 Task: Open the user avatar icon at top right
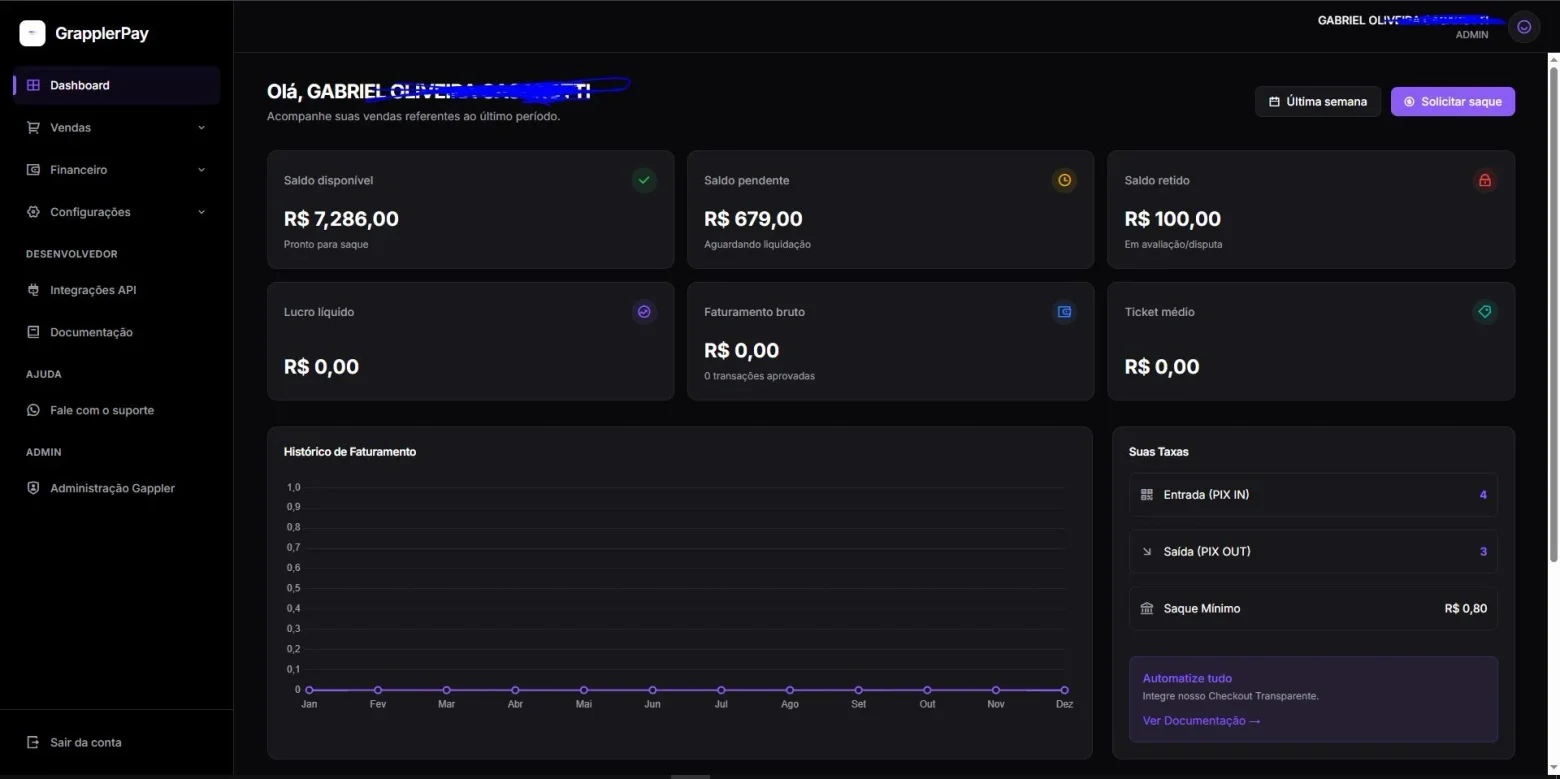pyautogui.click(x=1524, y=27)
